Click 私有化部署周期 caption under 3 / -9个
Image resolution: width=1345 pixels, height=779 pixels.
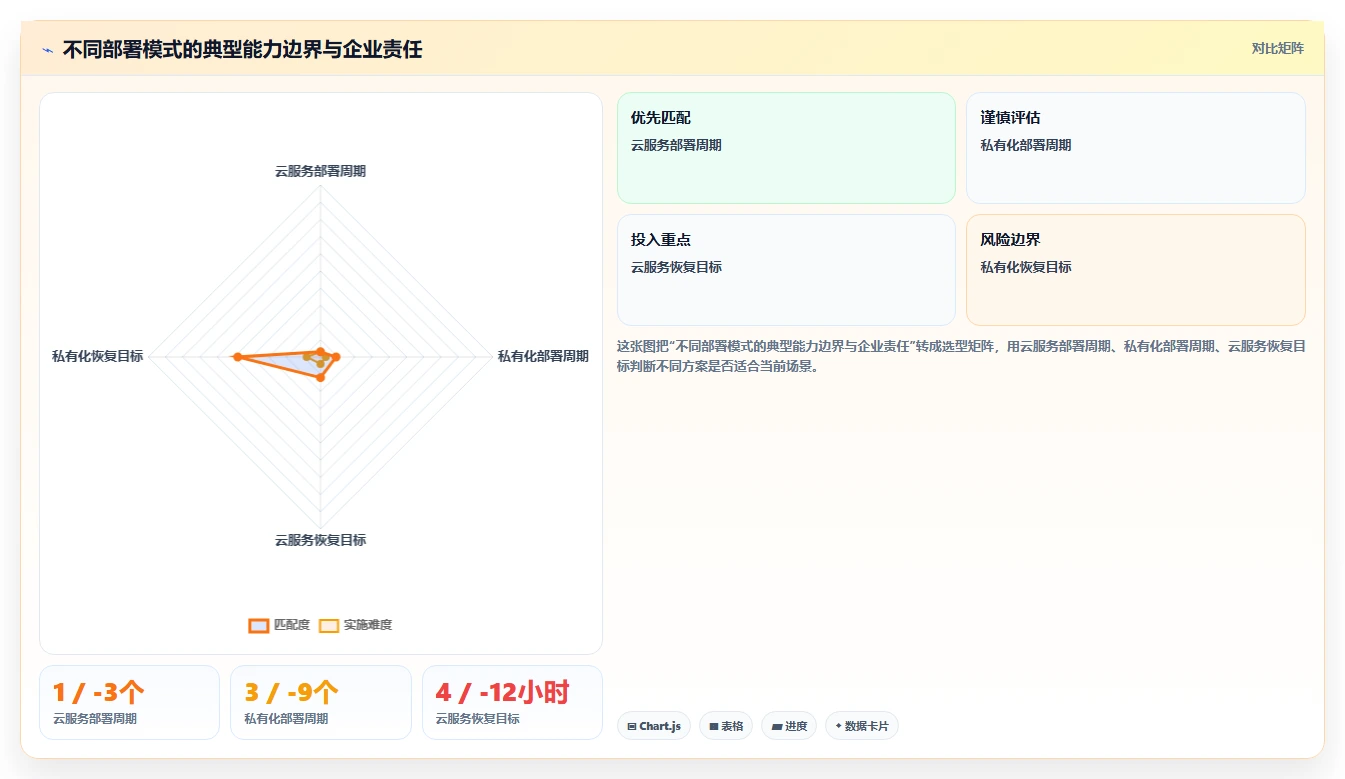click(x=286, y=719)
